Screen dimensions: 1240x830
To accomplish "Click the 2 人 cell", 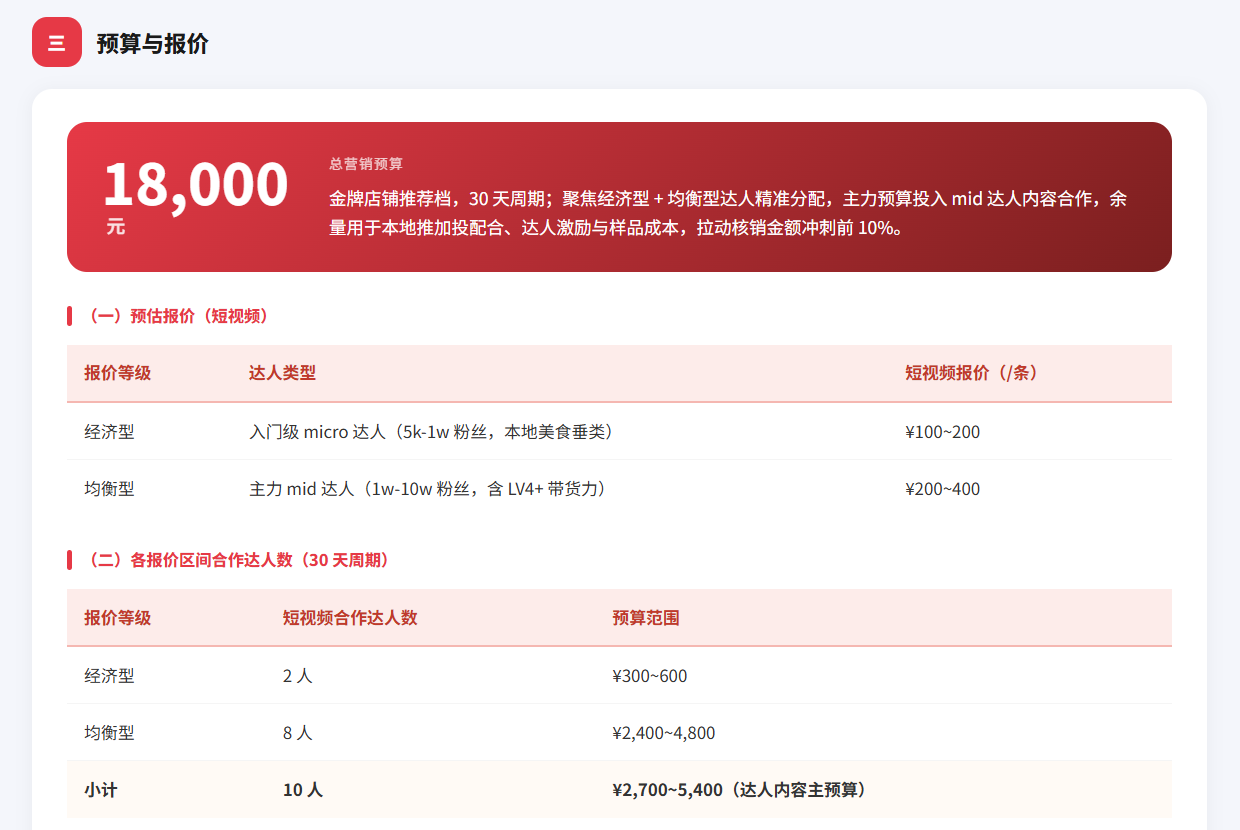I will pos(297,676).
